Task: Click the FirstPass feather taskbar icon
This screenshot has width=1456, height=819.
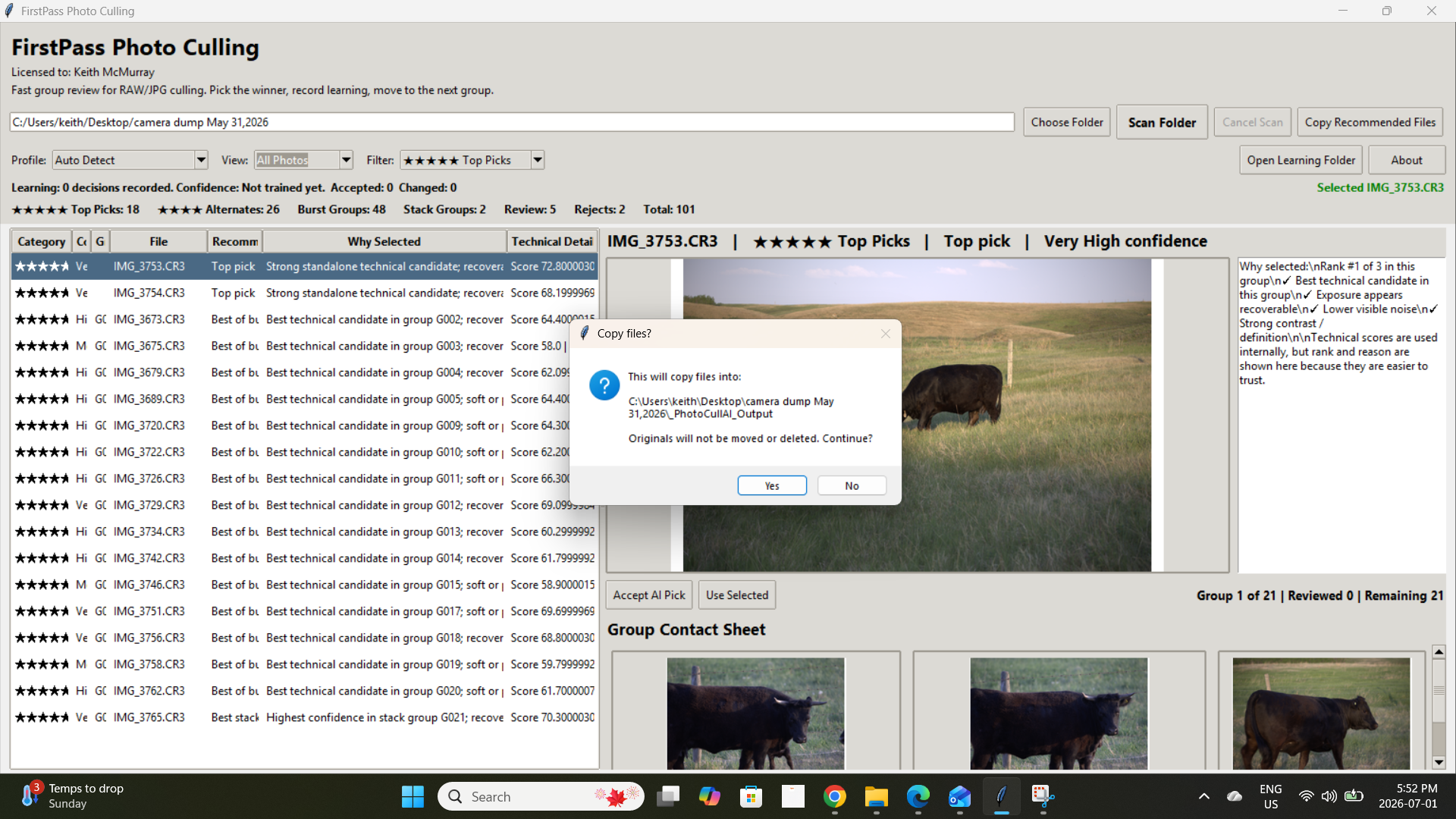Action: (x=1002, y=797)
